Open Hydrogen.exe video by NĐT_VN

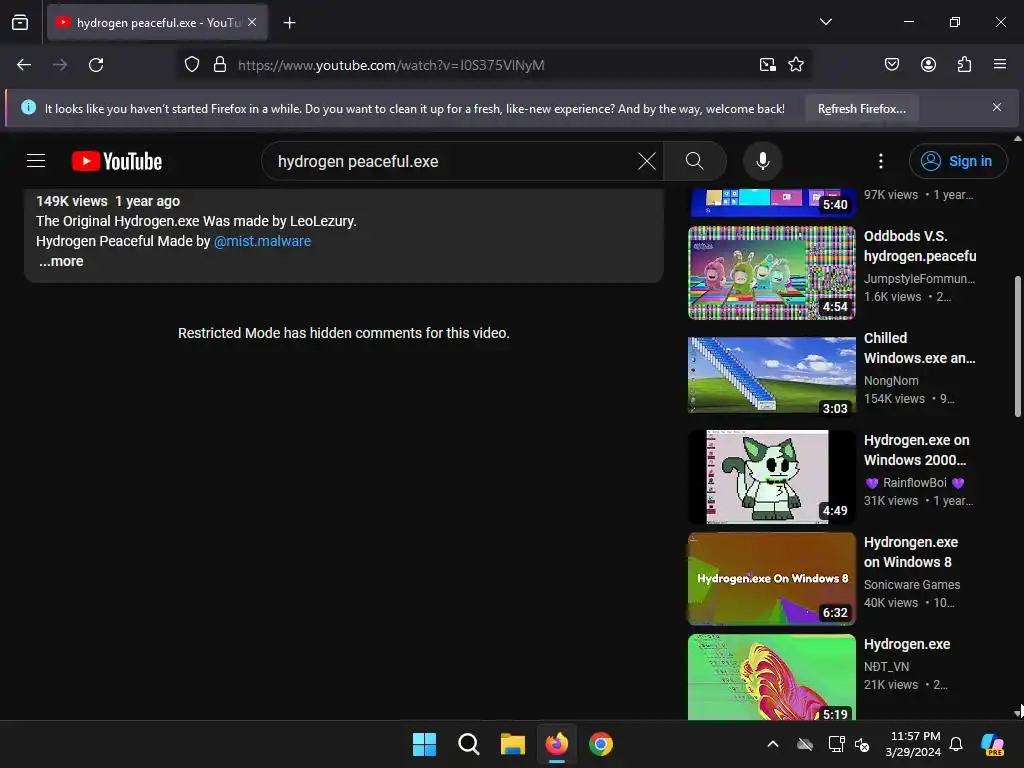(x=906, y=645)
